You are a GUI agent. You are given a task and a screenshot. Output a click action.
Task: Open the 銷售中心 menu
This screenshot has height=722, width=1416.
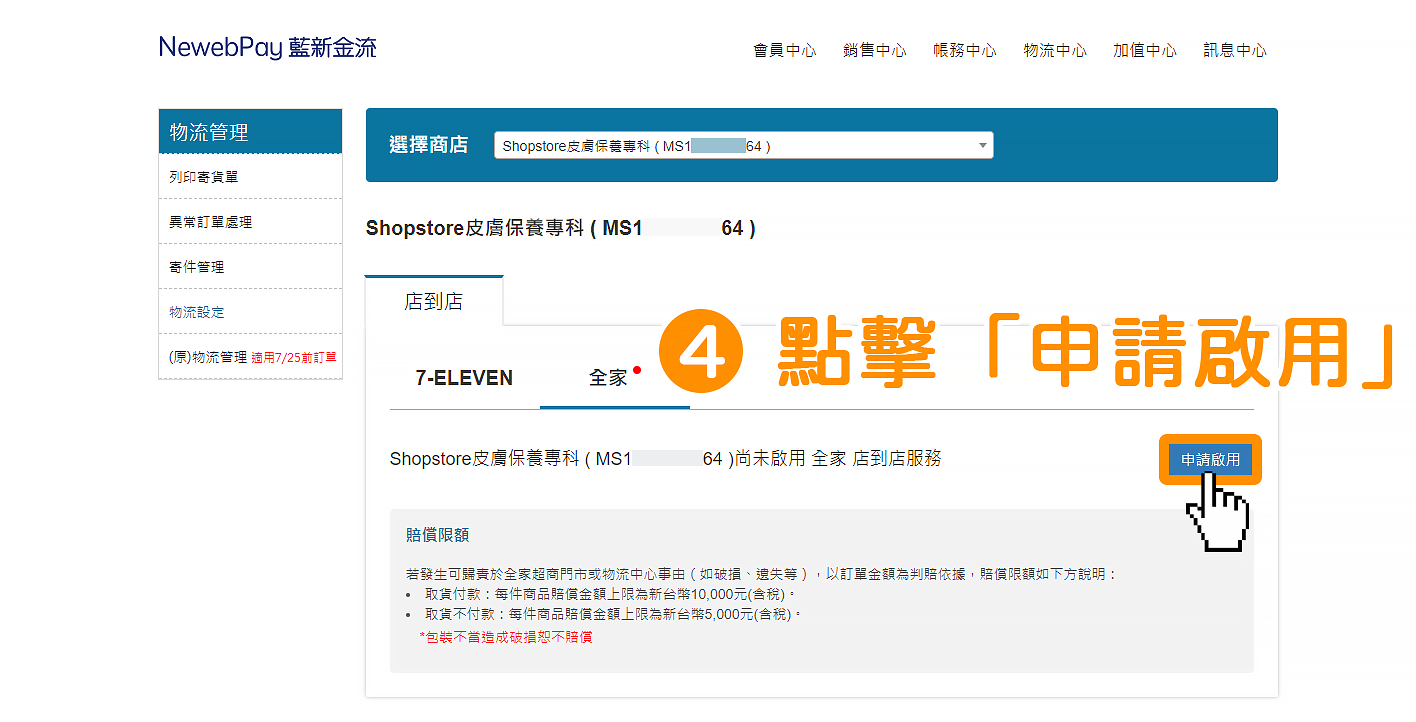click(x=874, y=49)
